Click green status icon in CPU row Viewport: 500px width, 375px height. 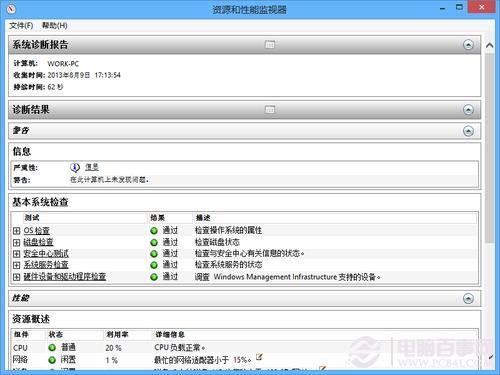(52, 348)
